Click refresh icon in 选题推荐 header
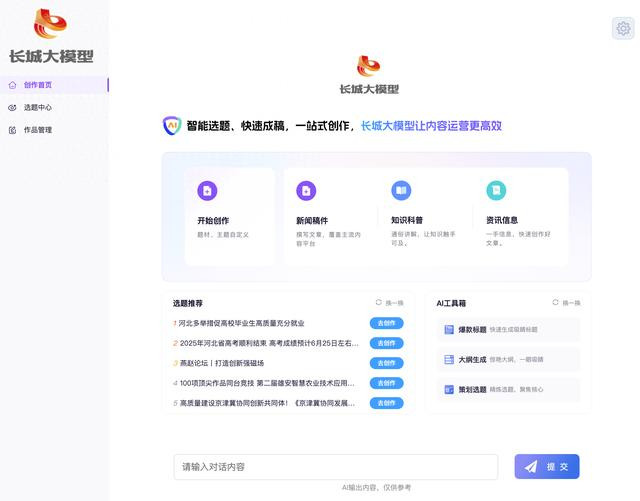The image size is (640, 501). [x=378, y=302]
